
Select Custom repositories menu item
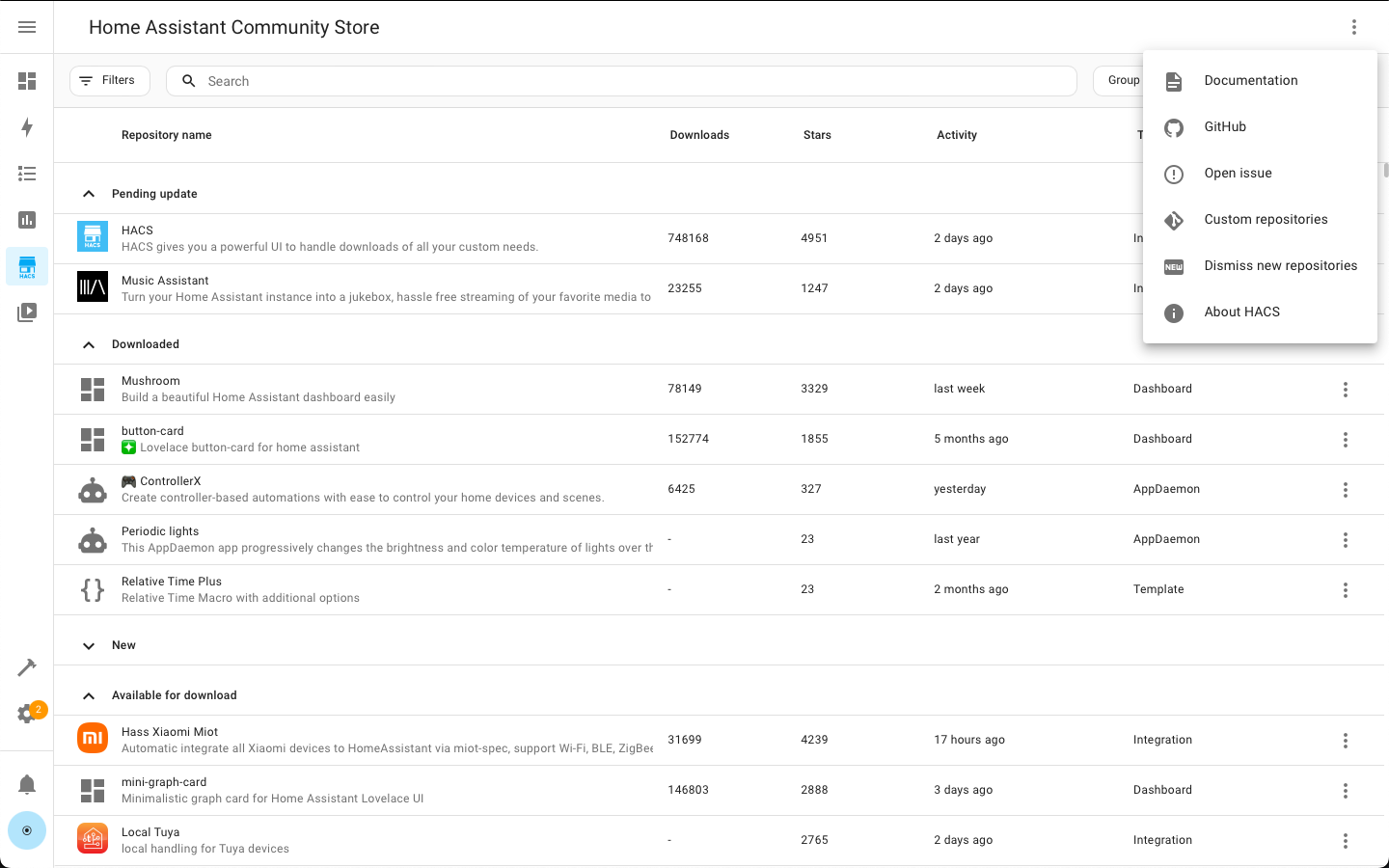tap(1260, 220)
